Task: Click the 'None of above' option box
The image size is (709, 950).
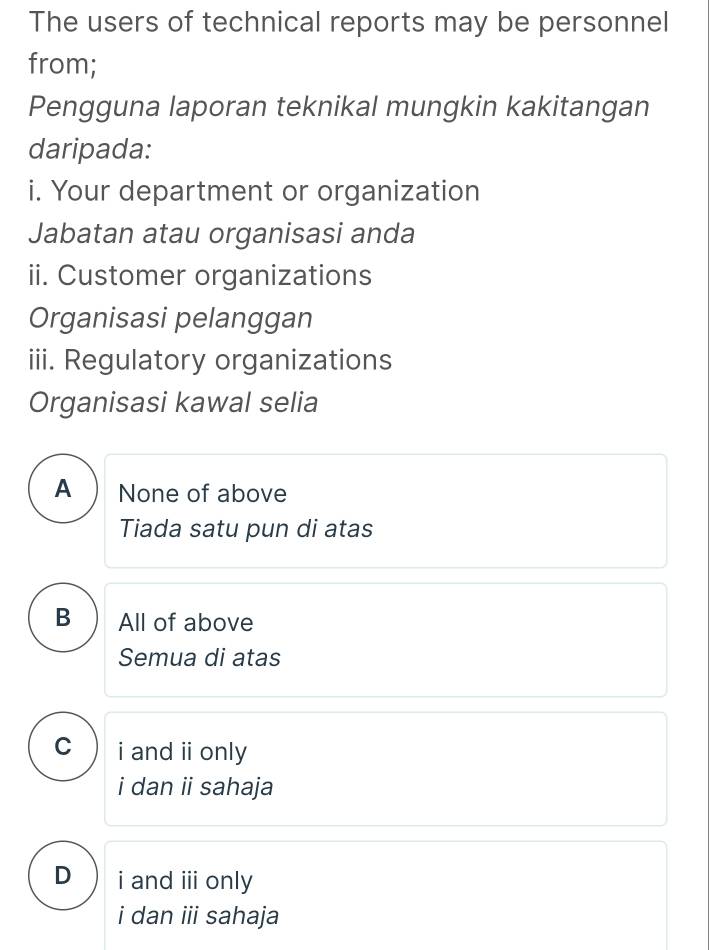Action: point(385,510)
